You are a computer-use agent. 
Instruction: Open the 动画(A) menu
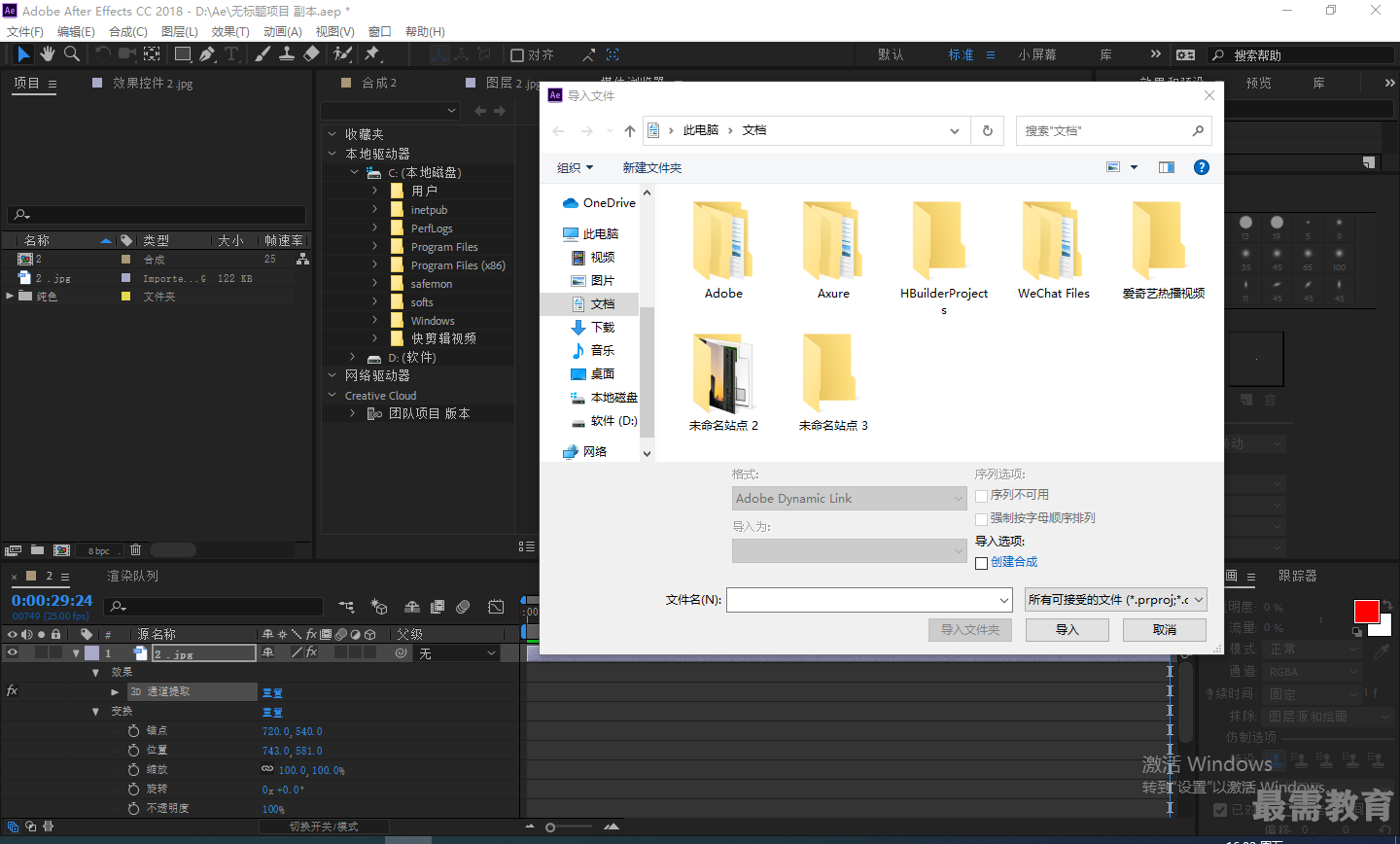(282, 31)
